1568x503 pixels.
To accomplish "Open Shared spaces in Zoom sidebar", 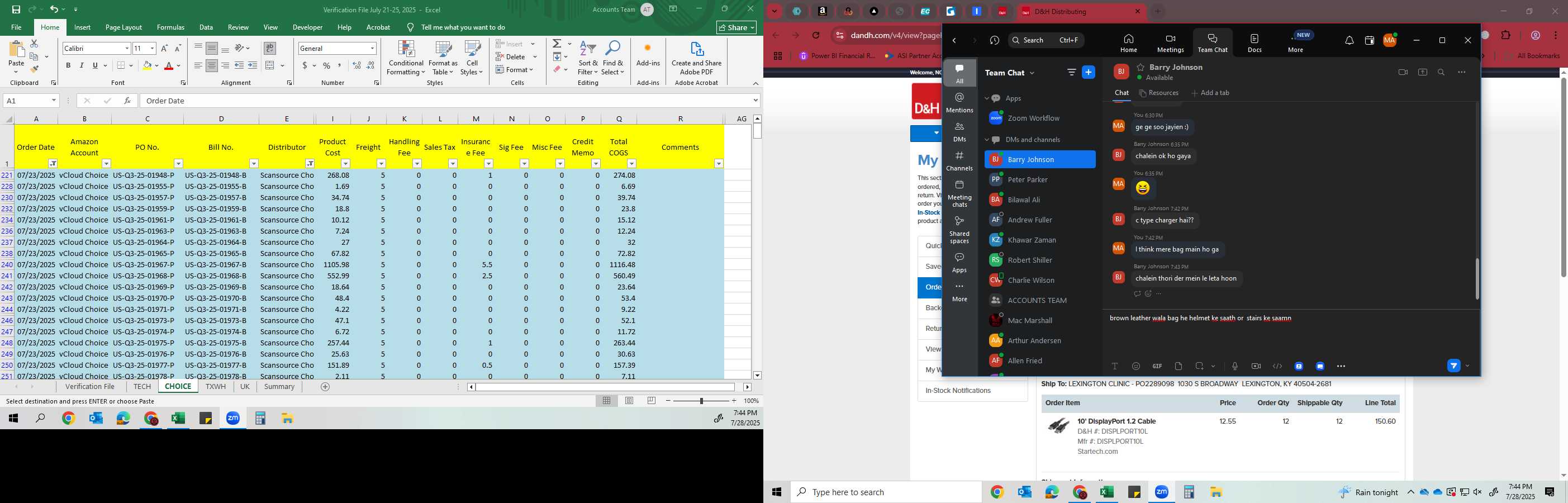I will point(960,230).
